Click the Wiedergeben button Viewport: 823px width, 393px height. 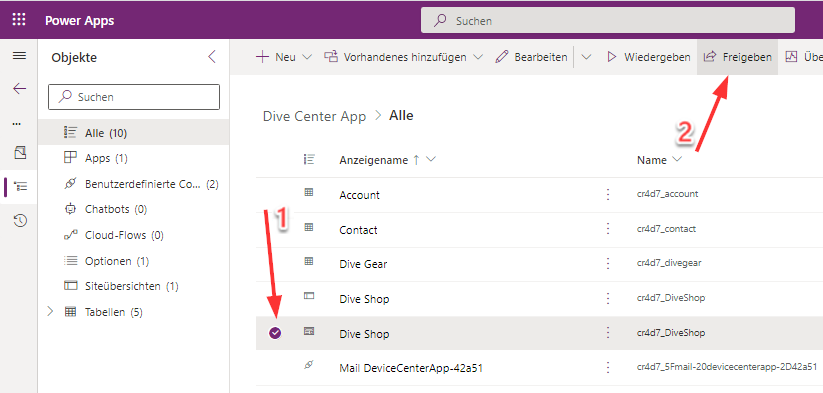649,57
